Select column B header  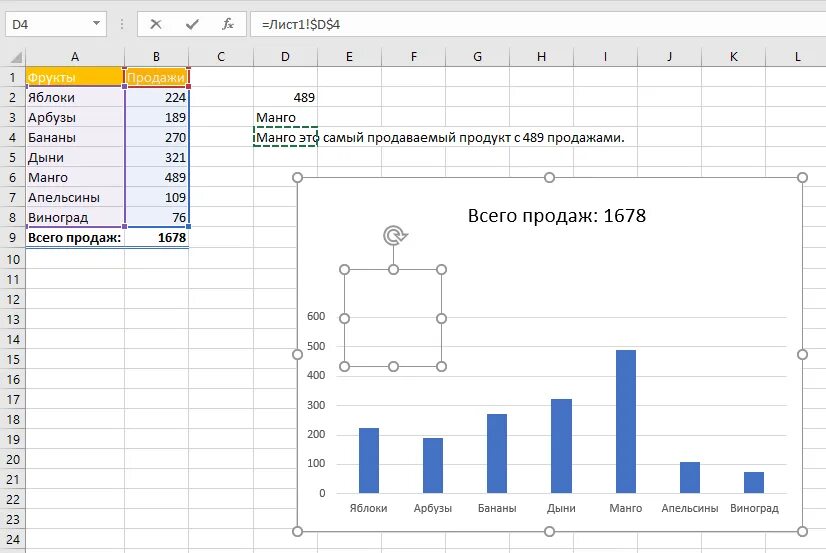click(156, 56)
